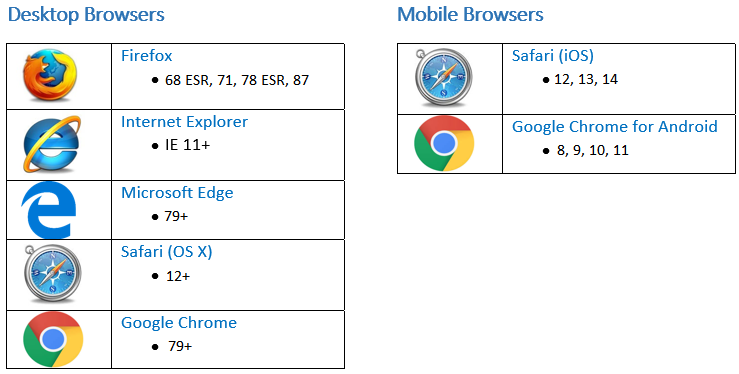The image size is (739, 374).
Task: Click the mobile Safari iOS compass icon
Action: click(442, 78)
